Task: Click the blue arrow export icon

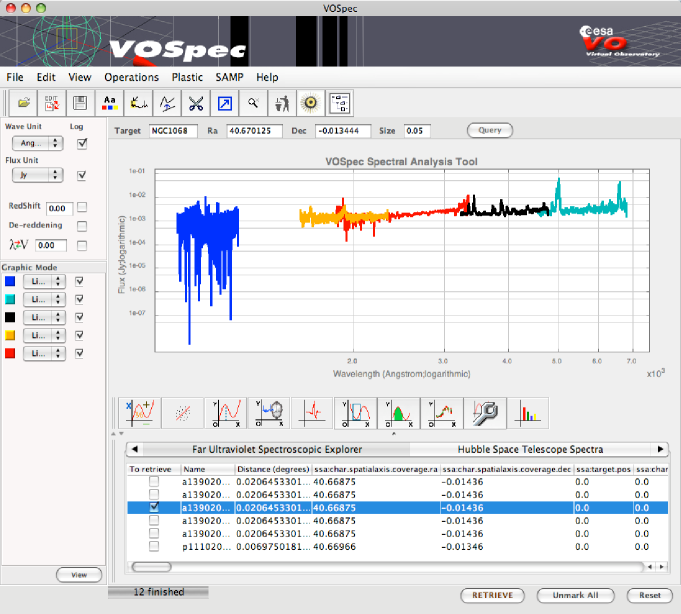Action: click(224, 102)
